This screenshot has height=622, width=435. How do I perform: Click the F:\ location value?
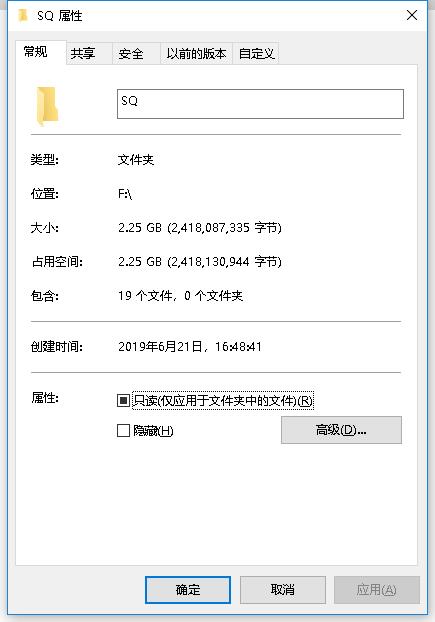click(125, 194)
